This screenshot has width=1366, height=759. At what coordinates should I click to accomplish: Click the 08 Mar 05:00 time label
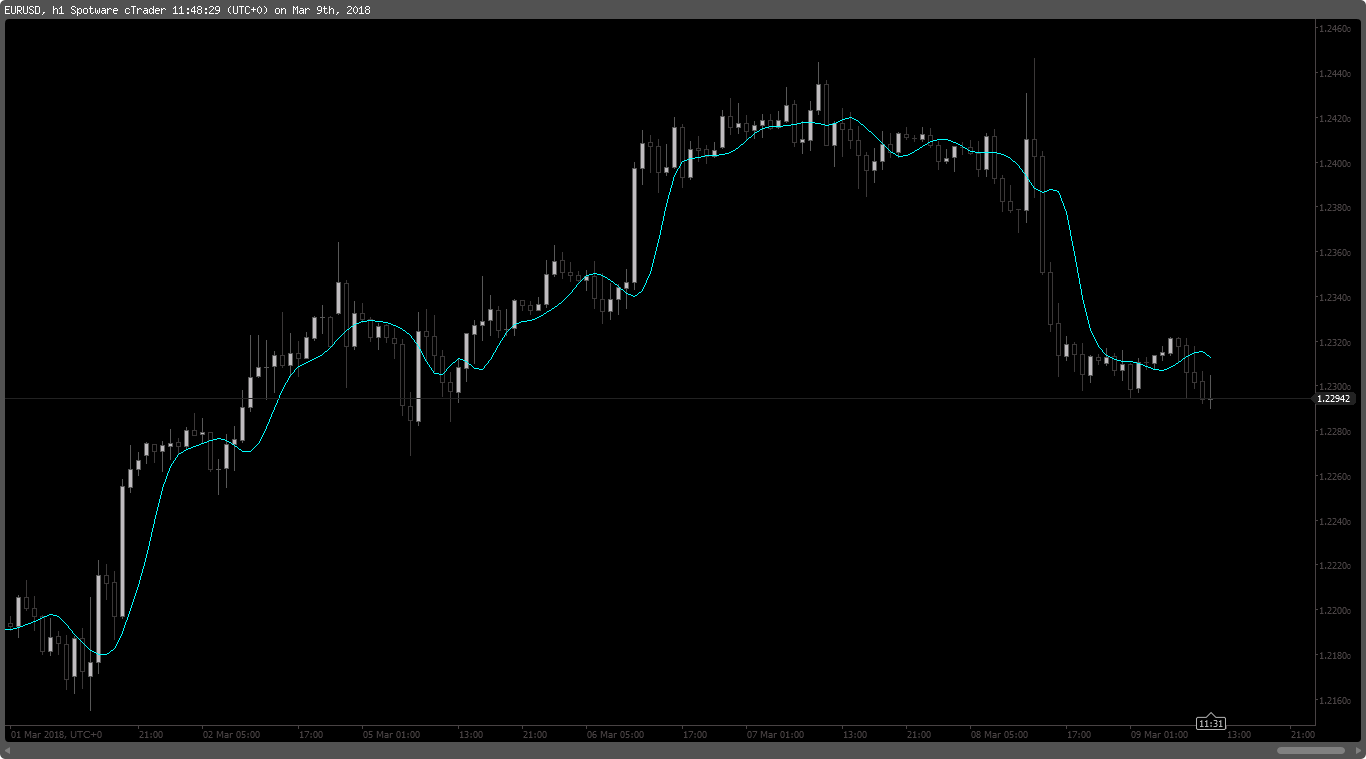click(999, 735)
